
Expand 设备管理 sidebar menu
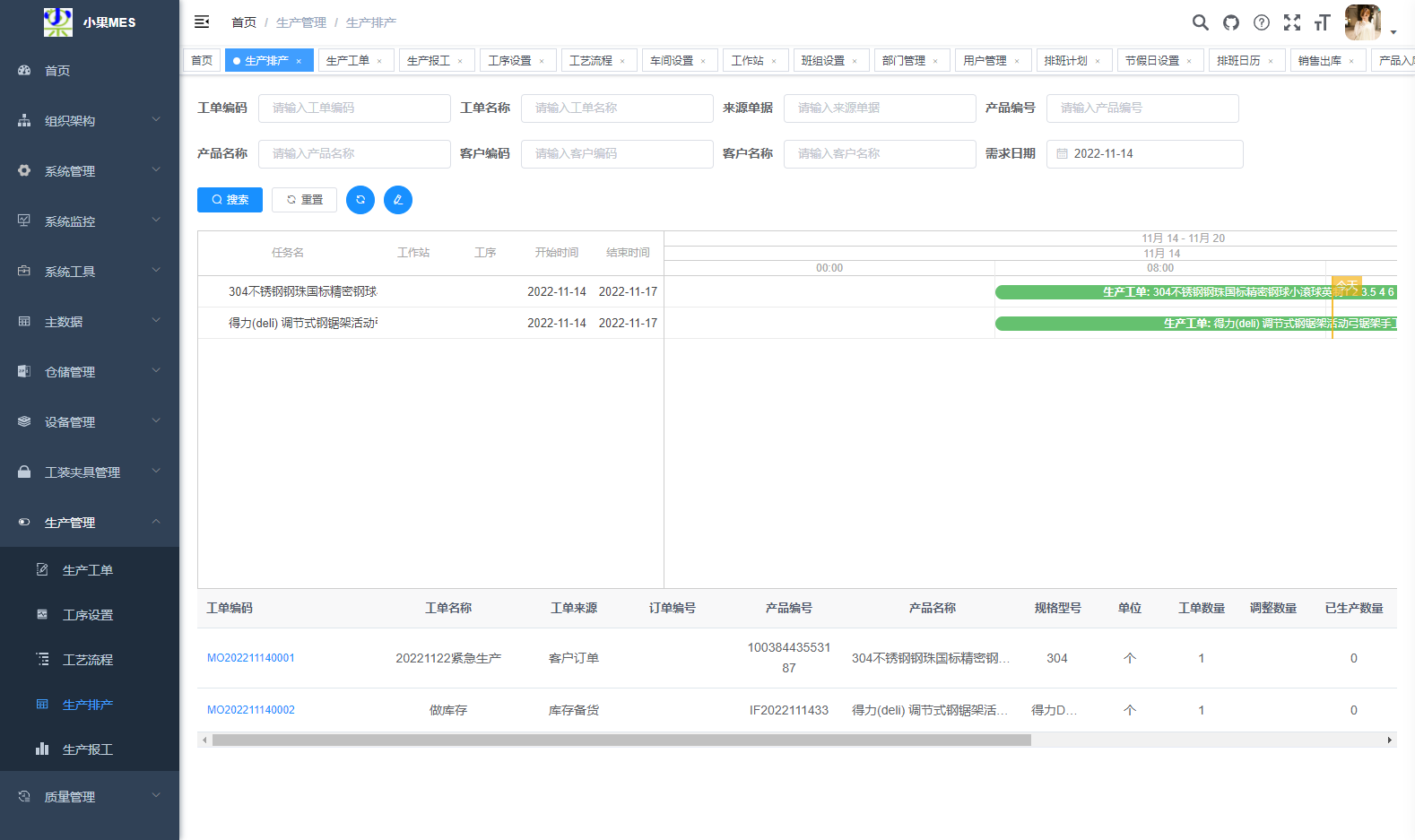click(x=90, y=422)
